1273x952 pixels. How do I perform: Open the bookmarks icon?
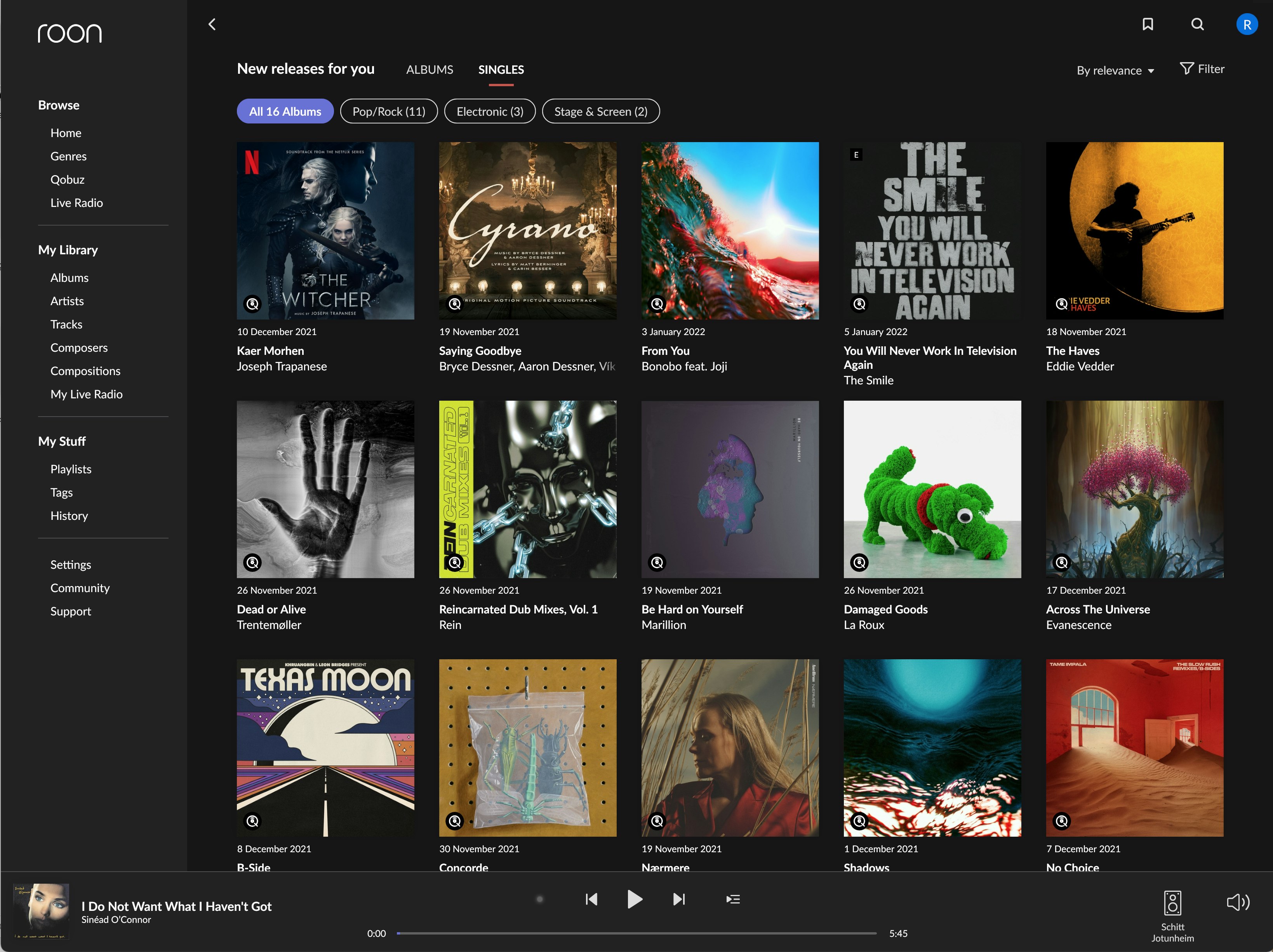[1148, 24]
